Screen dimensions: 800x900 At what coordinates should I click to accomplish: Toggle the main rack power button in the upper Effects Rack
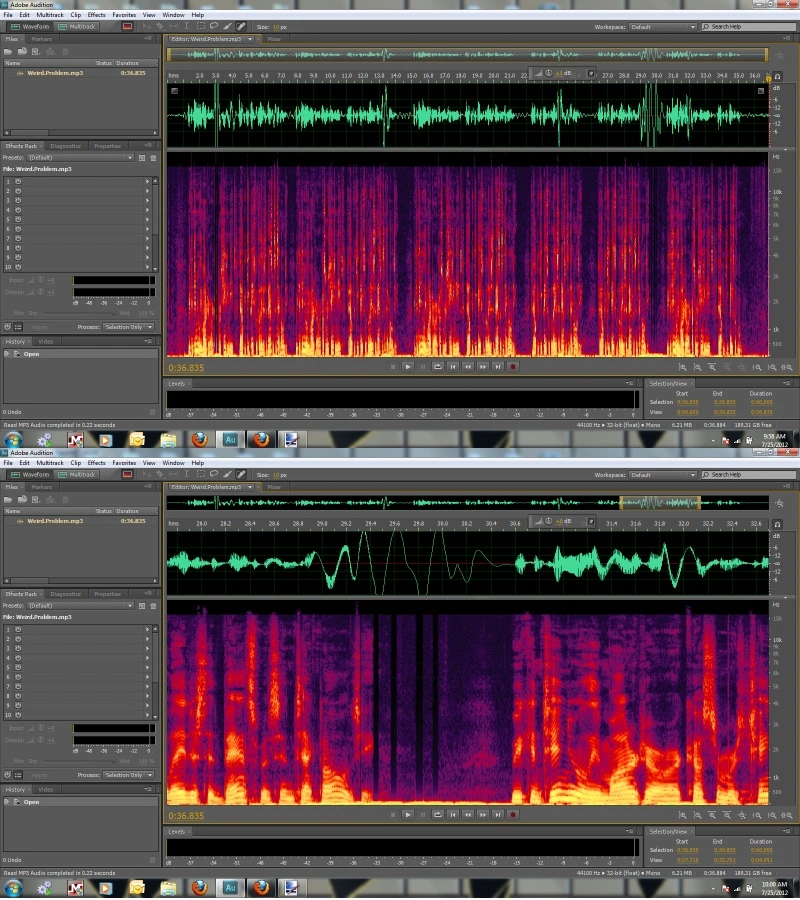click(7, 327)
